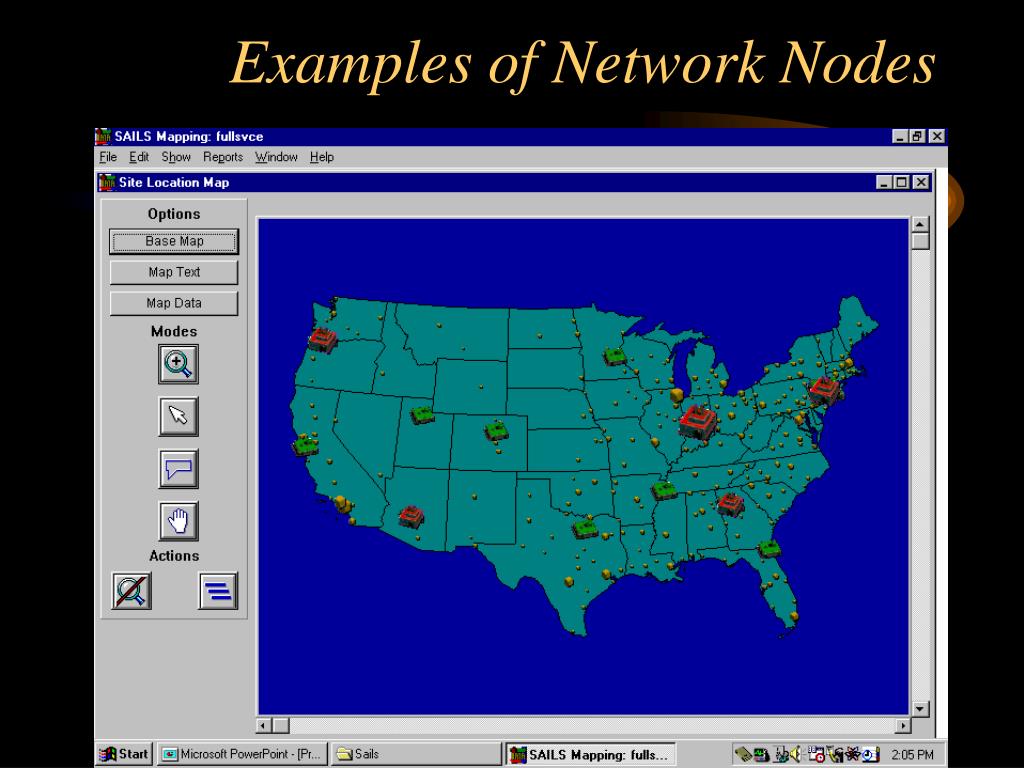
Task: Click the Map Text button
Action: [174, 272]
